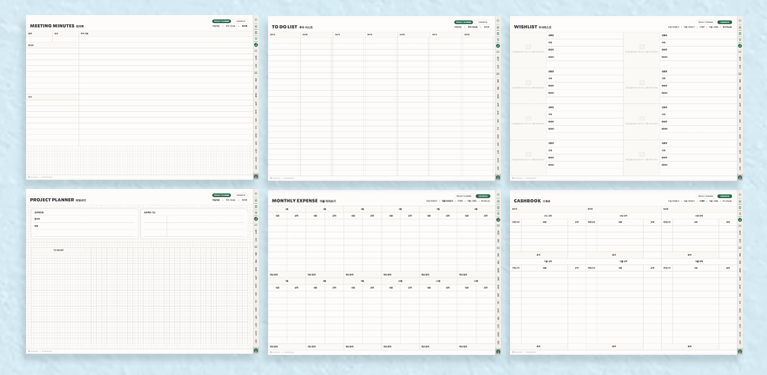Viewport: 767px width, 375px height.
Task: Click the bottom-corner green logo on Project Planner page
Action: point(256,350)
